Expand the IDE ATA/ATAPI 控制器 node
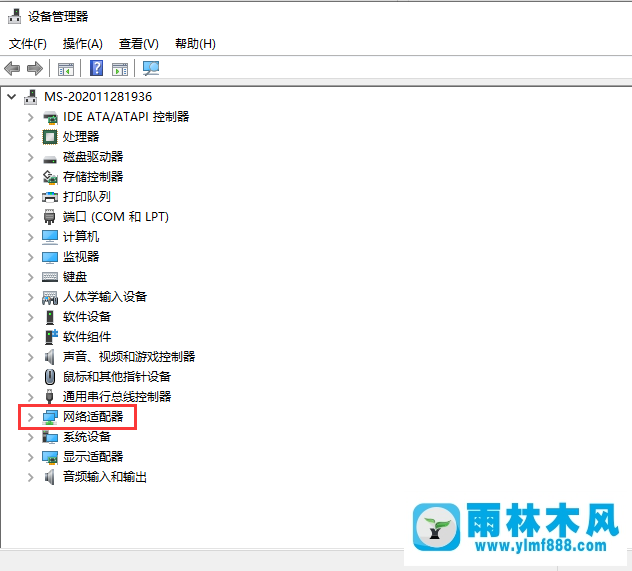Viewport: 632px width, 571px height. (x=31, y=117)
